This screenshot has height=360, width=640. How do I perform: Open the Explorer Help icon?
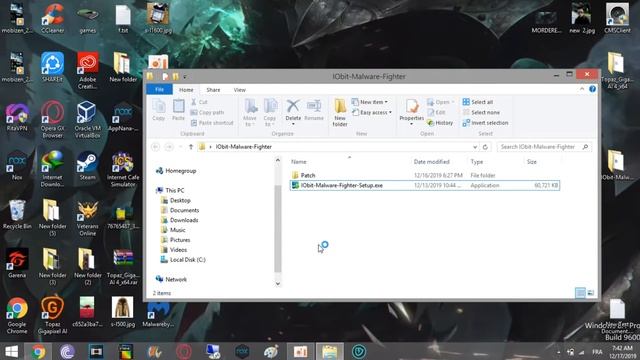coord(592,89)
